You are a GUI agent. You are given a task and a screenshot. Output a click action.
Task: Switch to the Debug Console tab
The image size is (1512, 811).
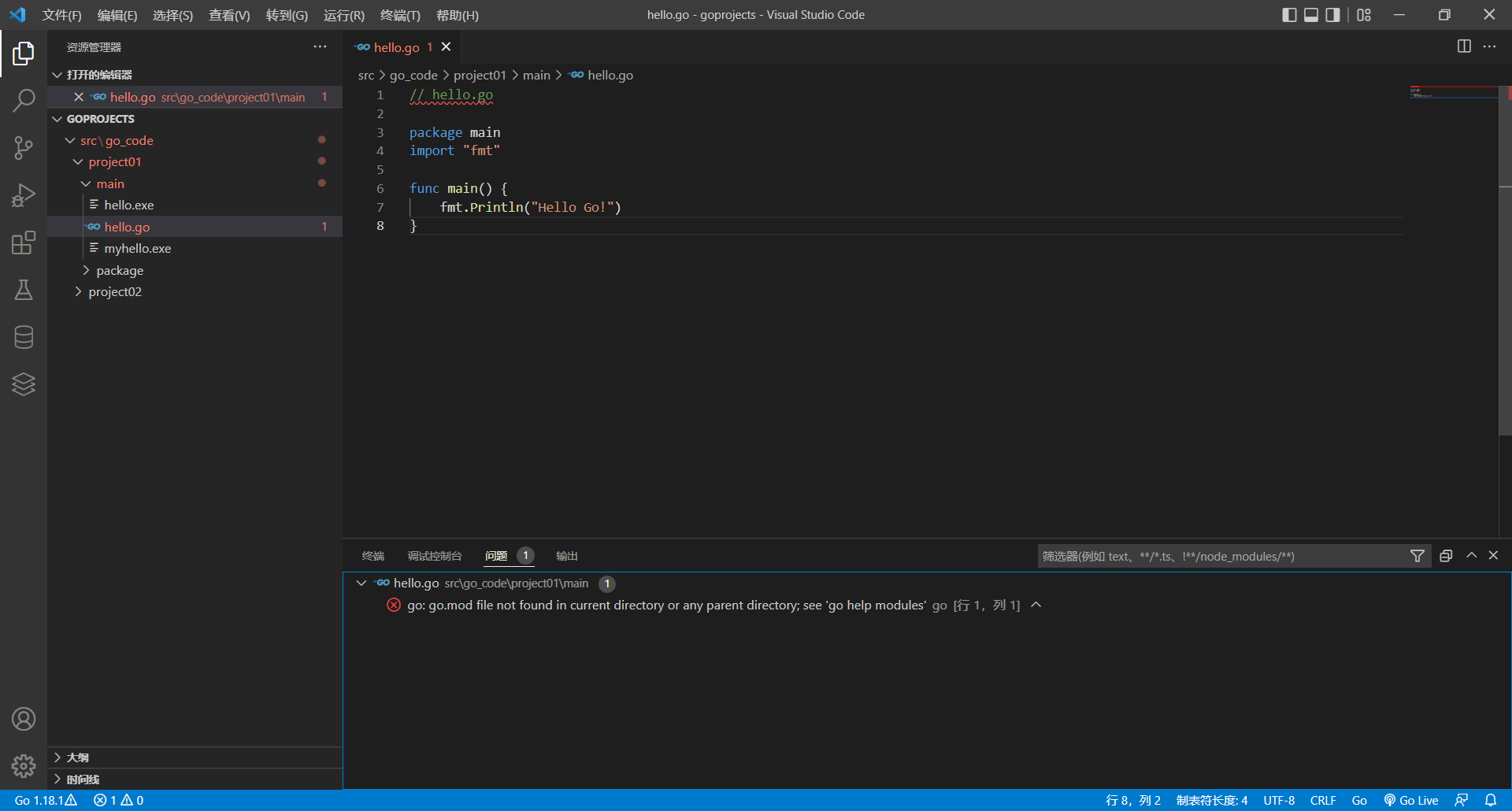(x=435, y=556)
